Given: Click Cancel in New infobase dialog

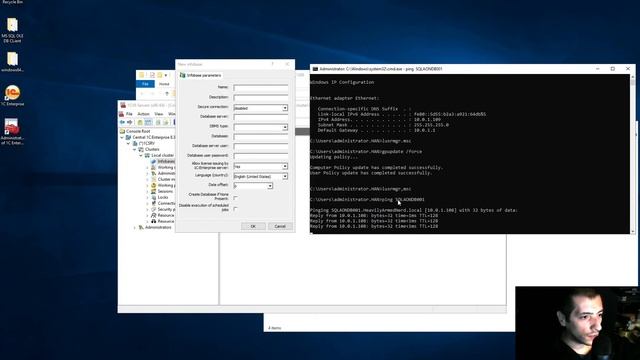Looking at the screenshot, I should (280, 226).
